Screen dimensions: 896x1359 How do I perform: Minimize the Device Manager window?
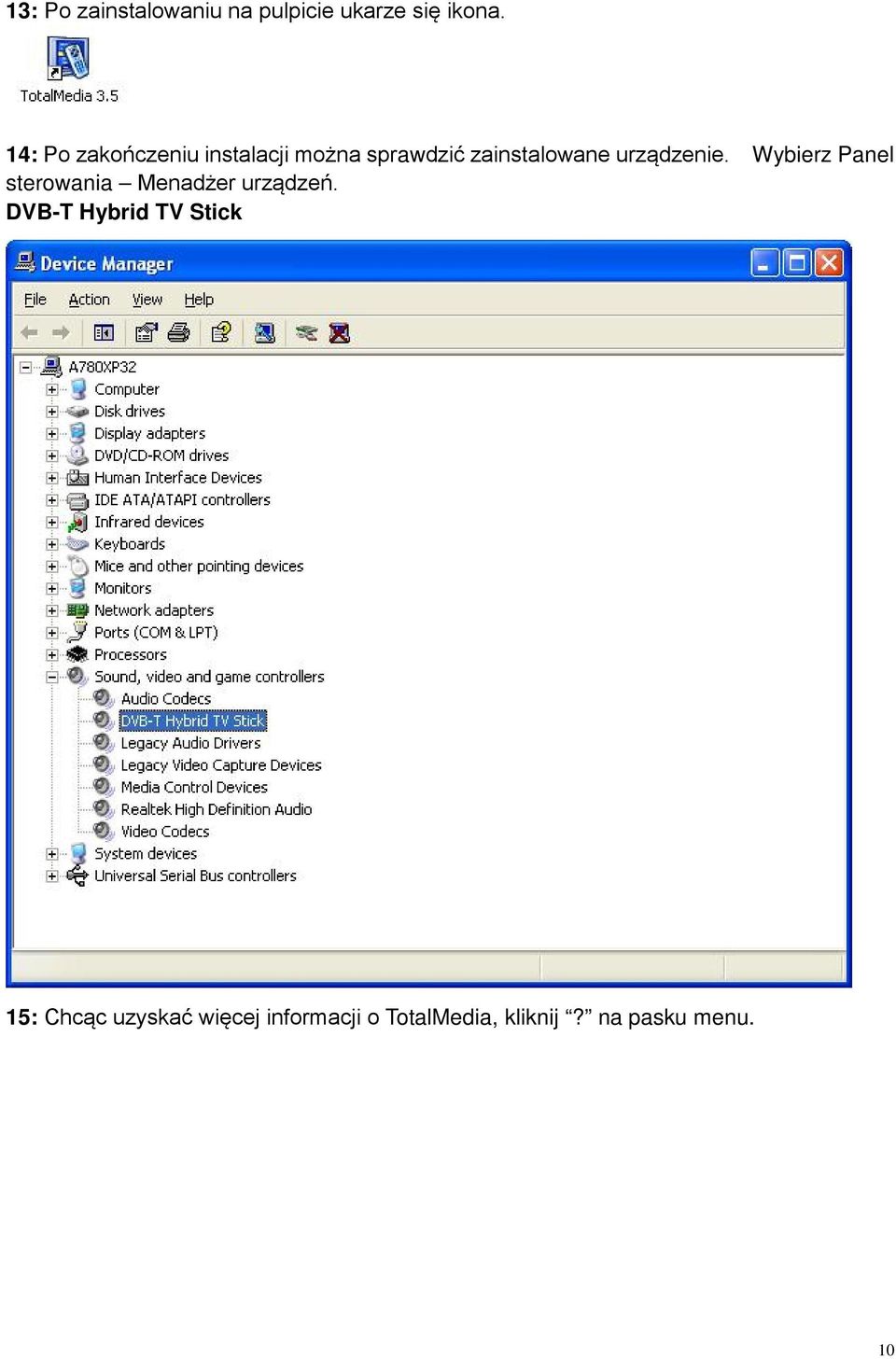(x=765, y=263)
